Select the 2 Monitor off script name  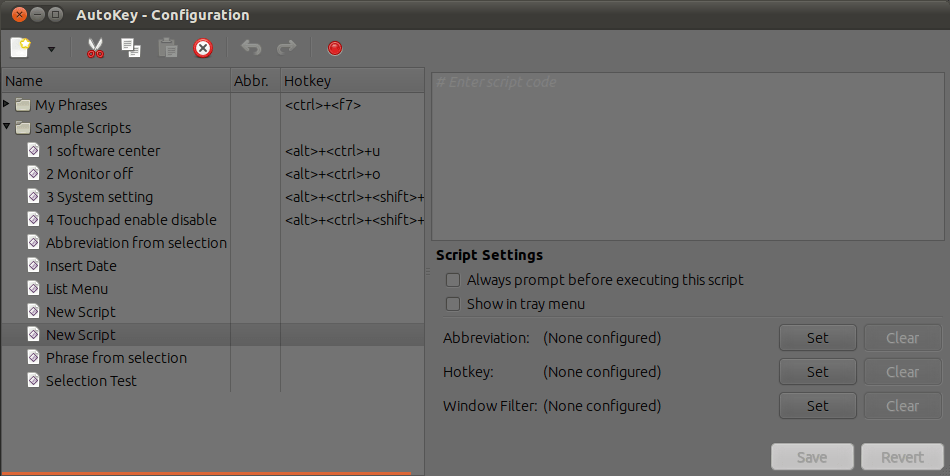[x=90, y=174]
